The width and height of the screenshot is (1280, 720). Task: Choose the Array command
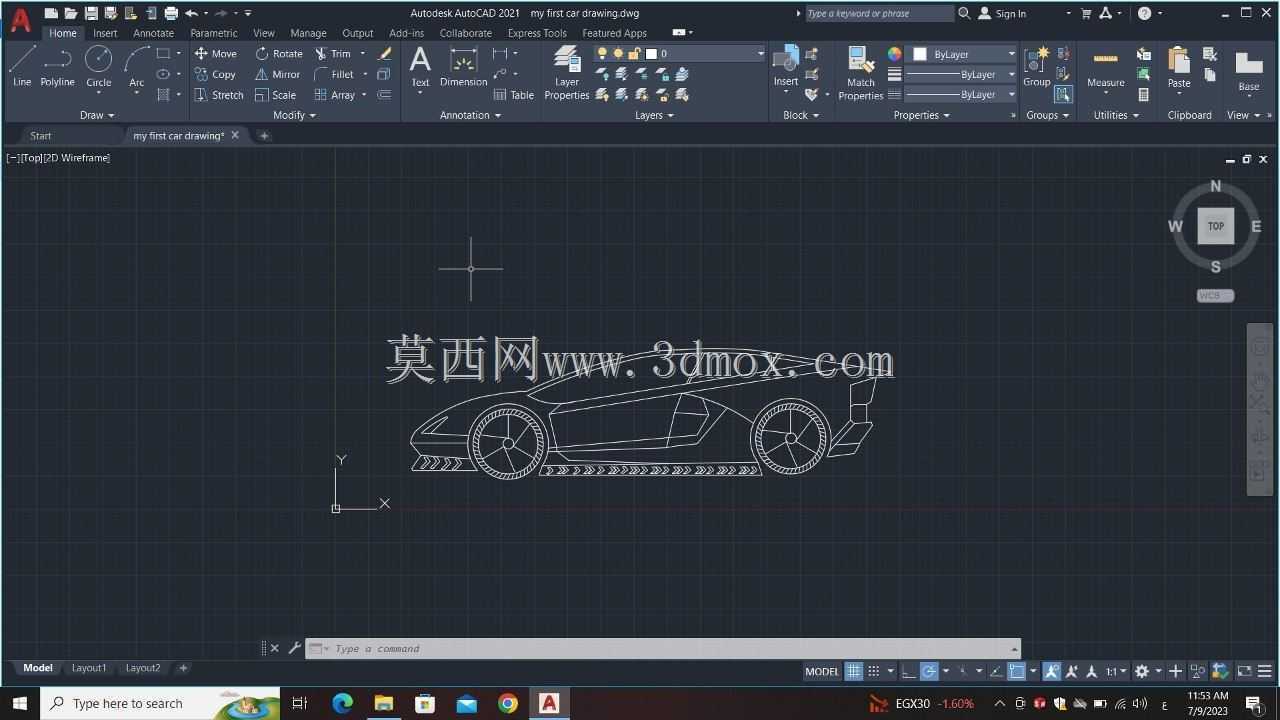coord(335,95)
